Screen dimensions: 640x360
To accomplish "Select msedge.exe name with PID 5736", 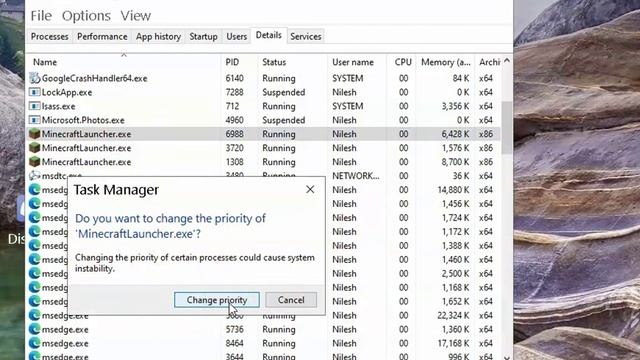I will point(65,329).
